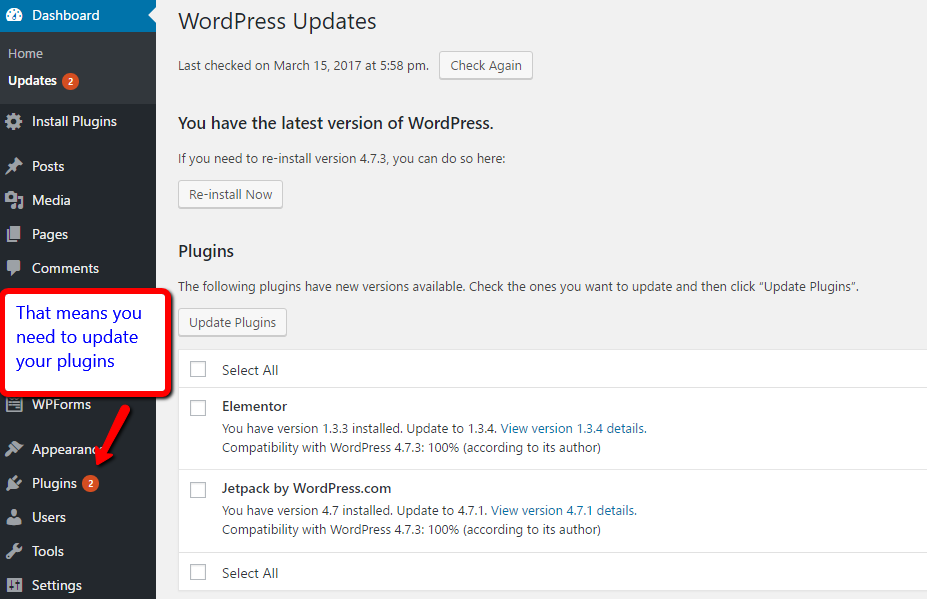Open the Appearance menu
Viewport: 927px width, 599px height.
point(78,449)
